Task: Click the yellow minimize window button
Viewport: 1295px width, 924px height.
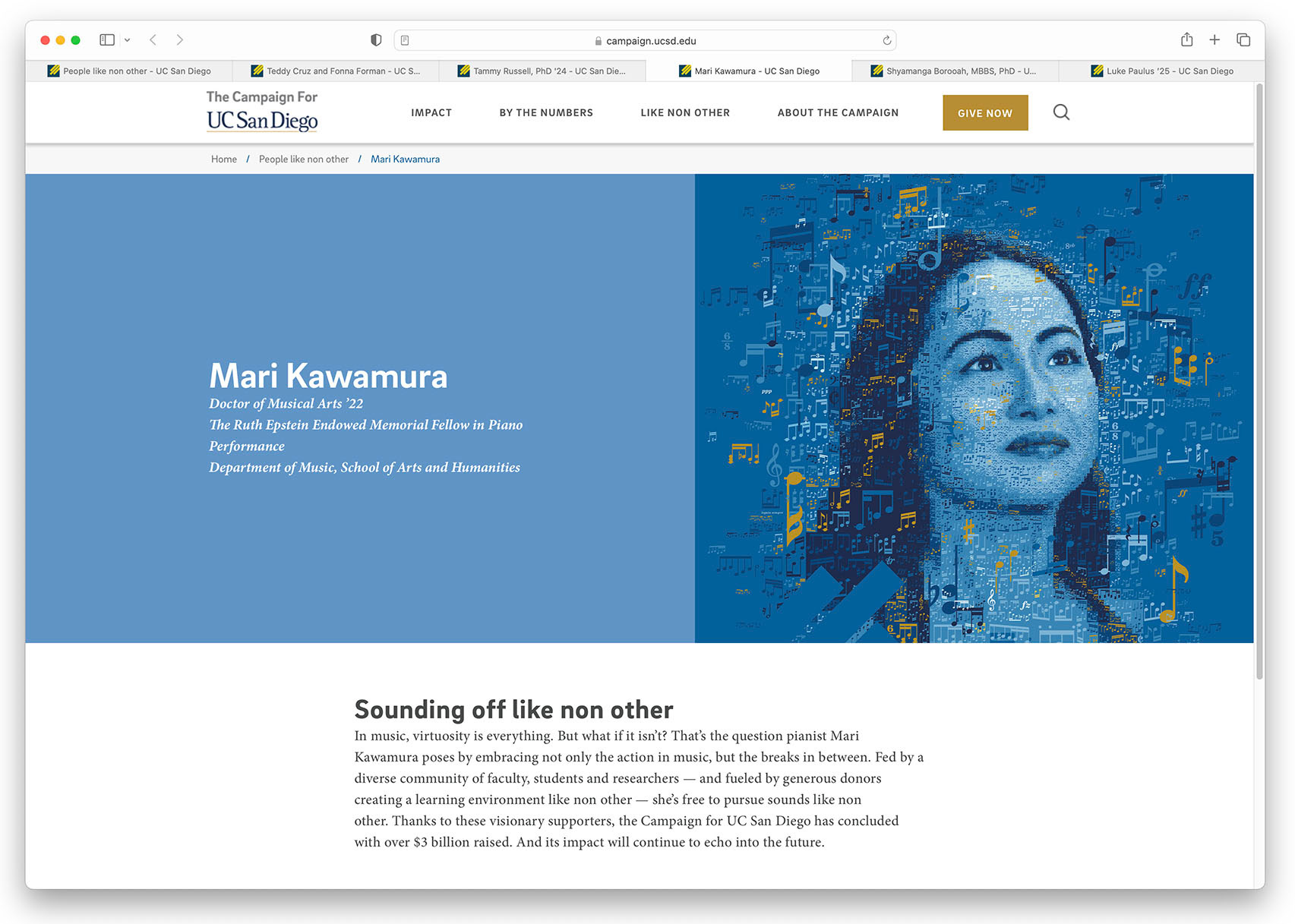Action: [60, 40]
